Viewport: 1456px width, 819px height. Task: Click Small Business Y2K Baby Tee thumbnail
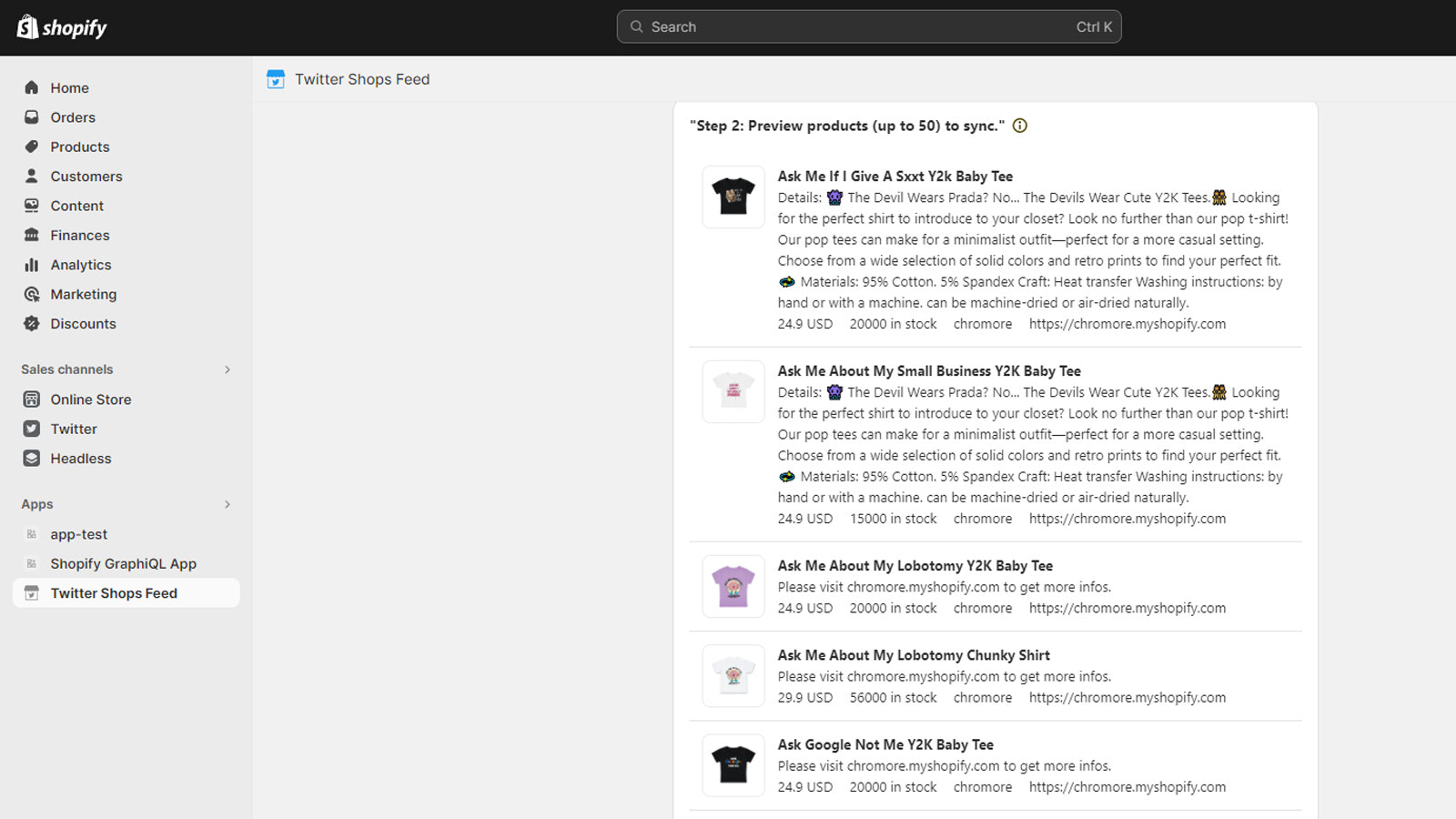click(x=733, y=391)
